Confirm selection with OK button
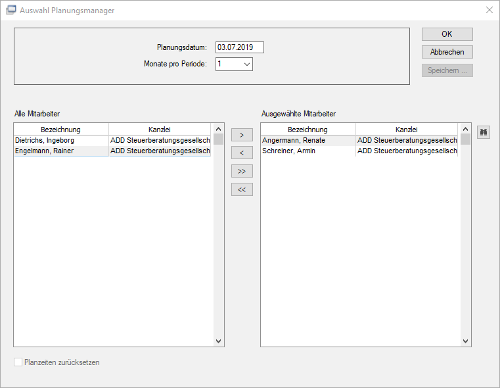Viewport: 500px width, 388px height. point(447,34)
